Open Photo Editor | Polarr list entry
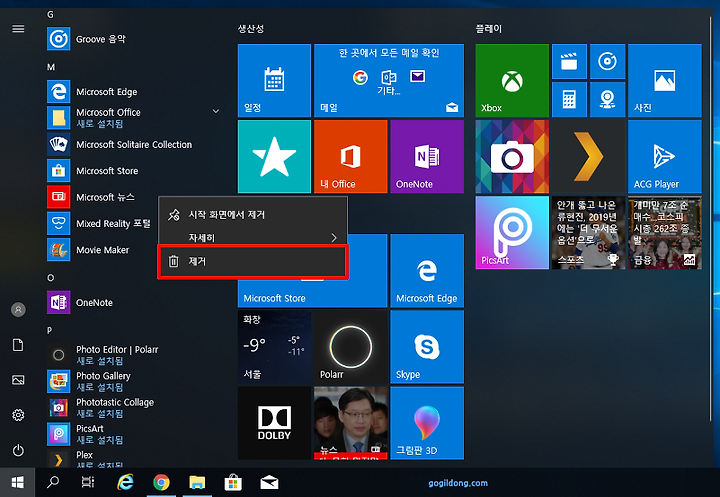Viewport: 720px width, 497px height. point(133,355)
